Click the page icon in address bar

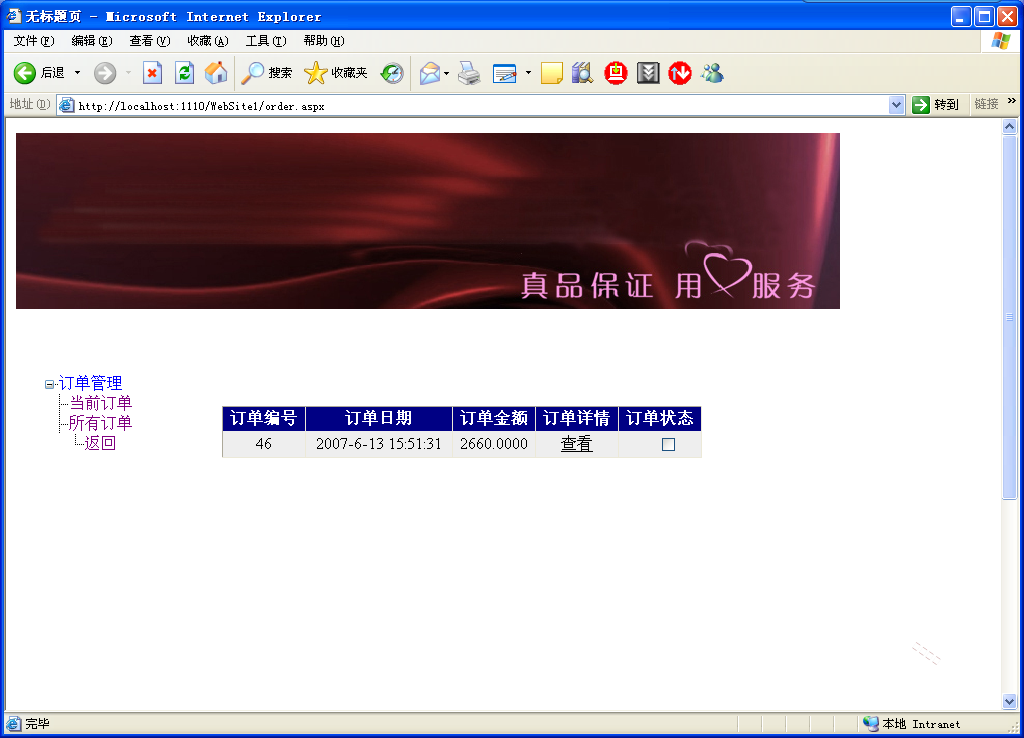[x=67, y=105]
